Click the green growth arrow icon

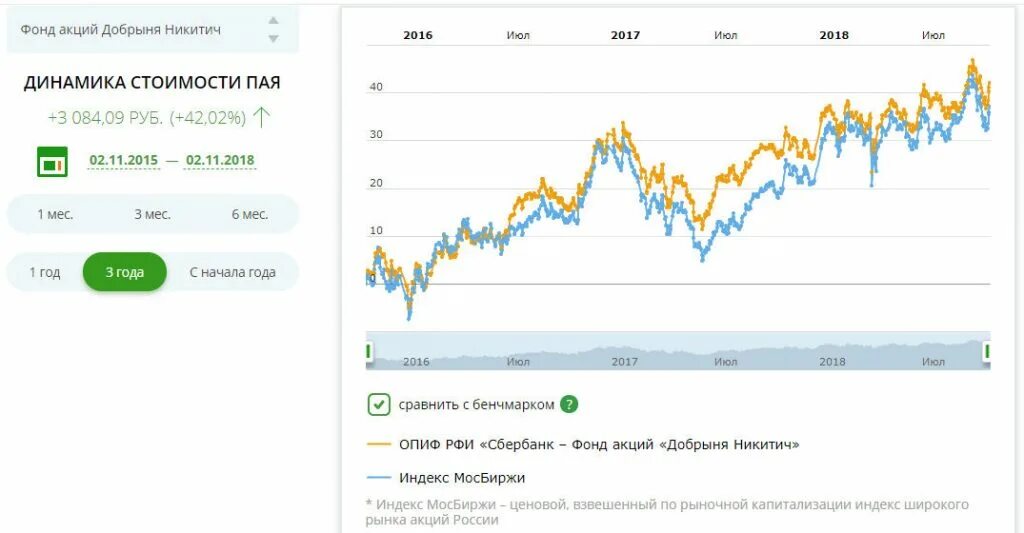(261, 117)
